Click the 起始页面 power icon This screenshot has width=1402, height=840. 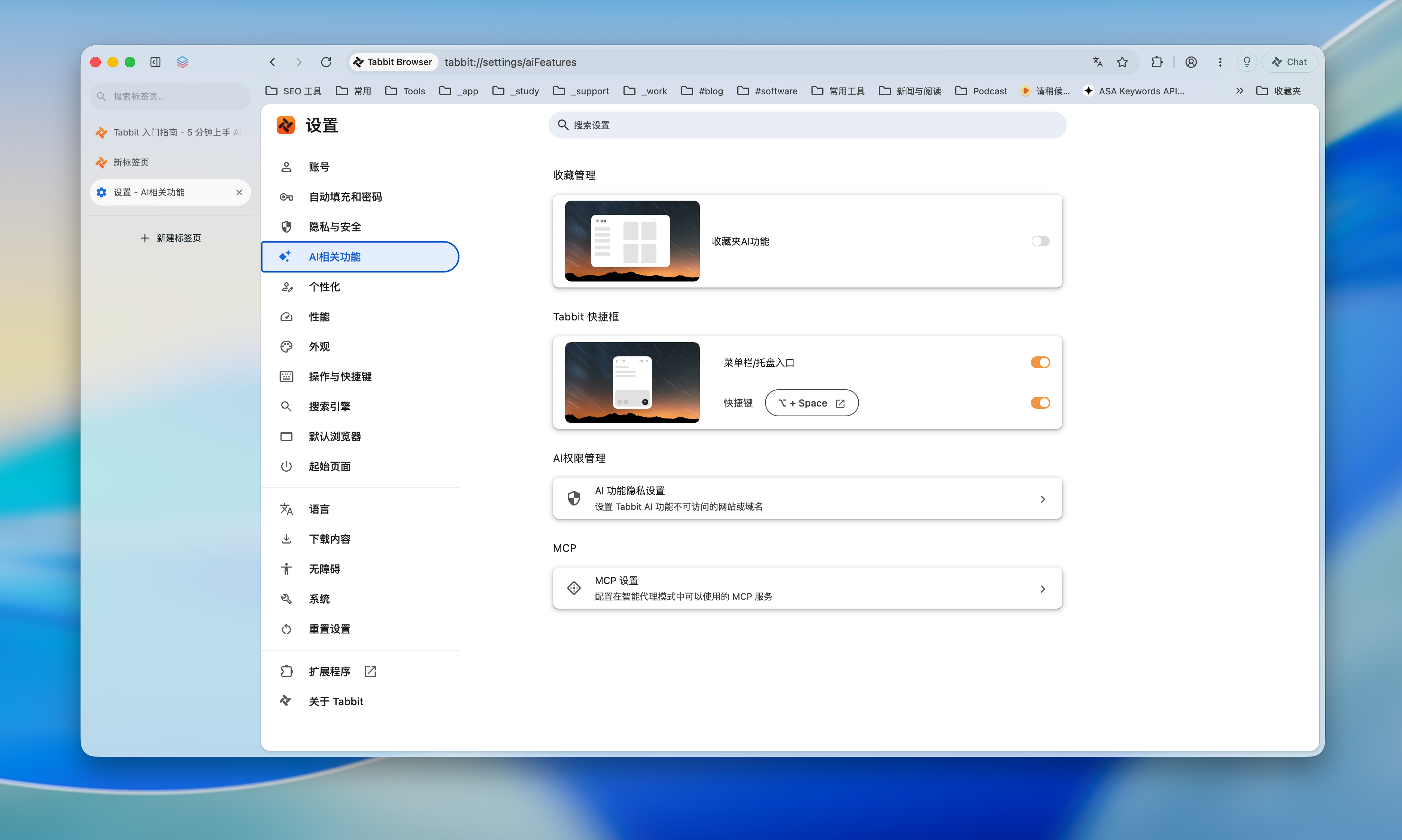point(286,466)
